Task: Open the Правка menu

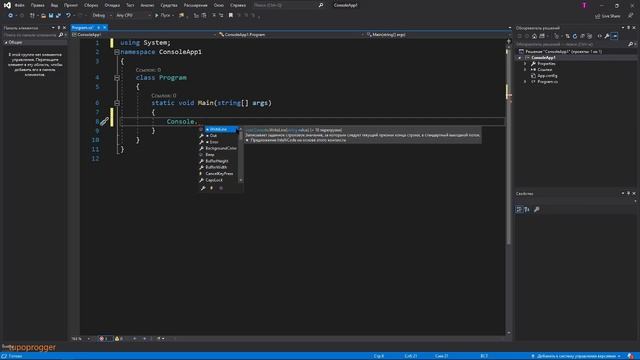Action: tap(38, 5)
